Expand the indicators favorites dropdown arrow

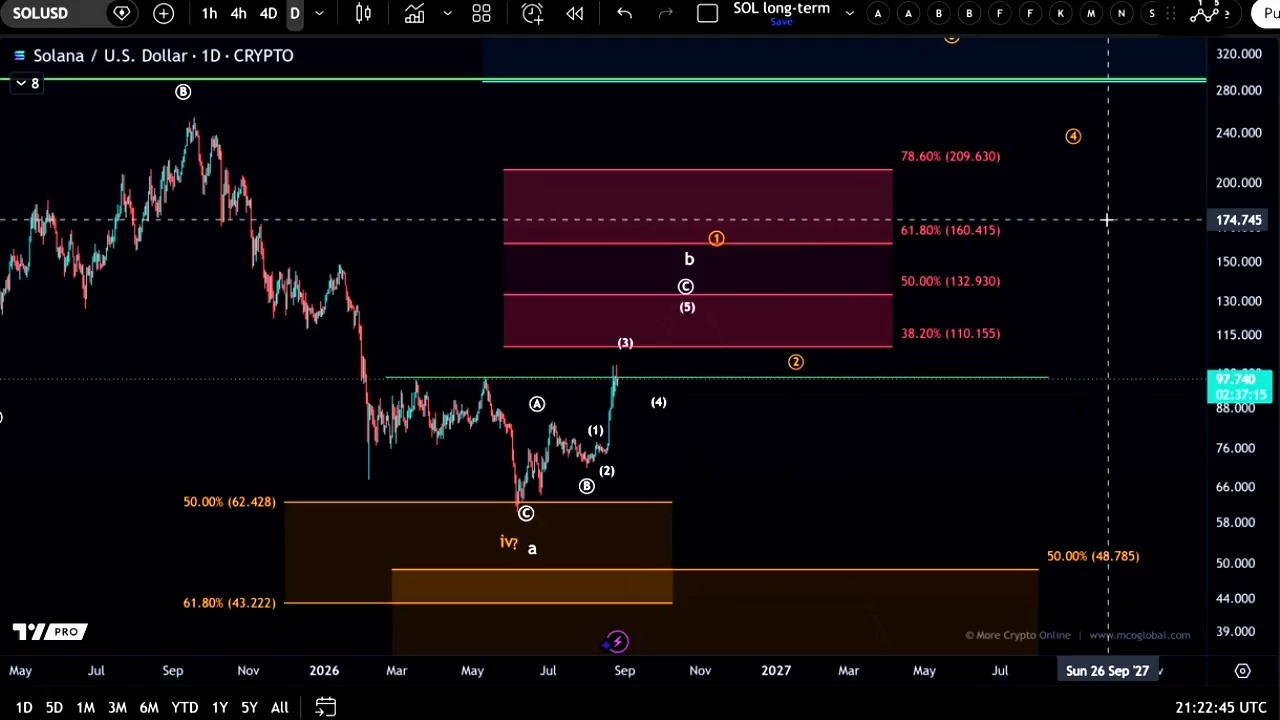[x=447, y=13]
